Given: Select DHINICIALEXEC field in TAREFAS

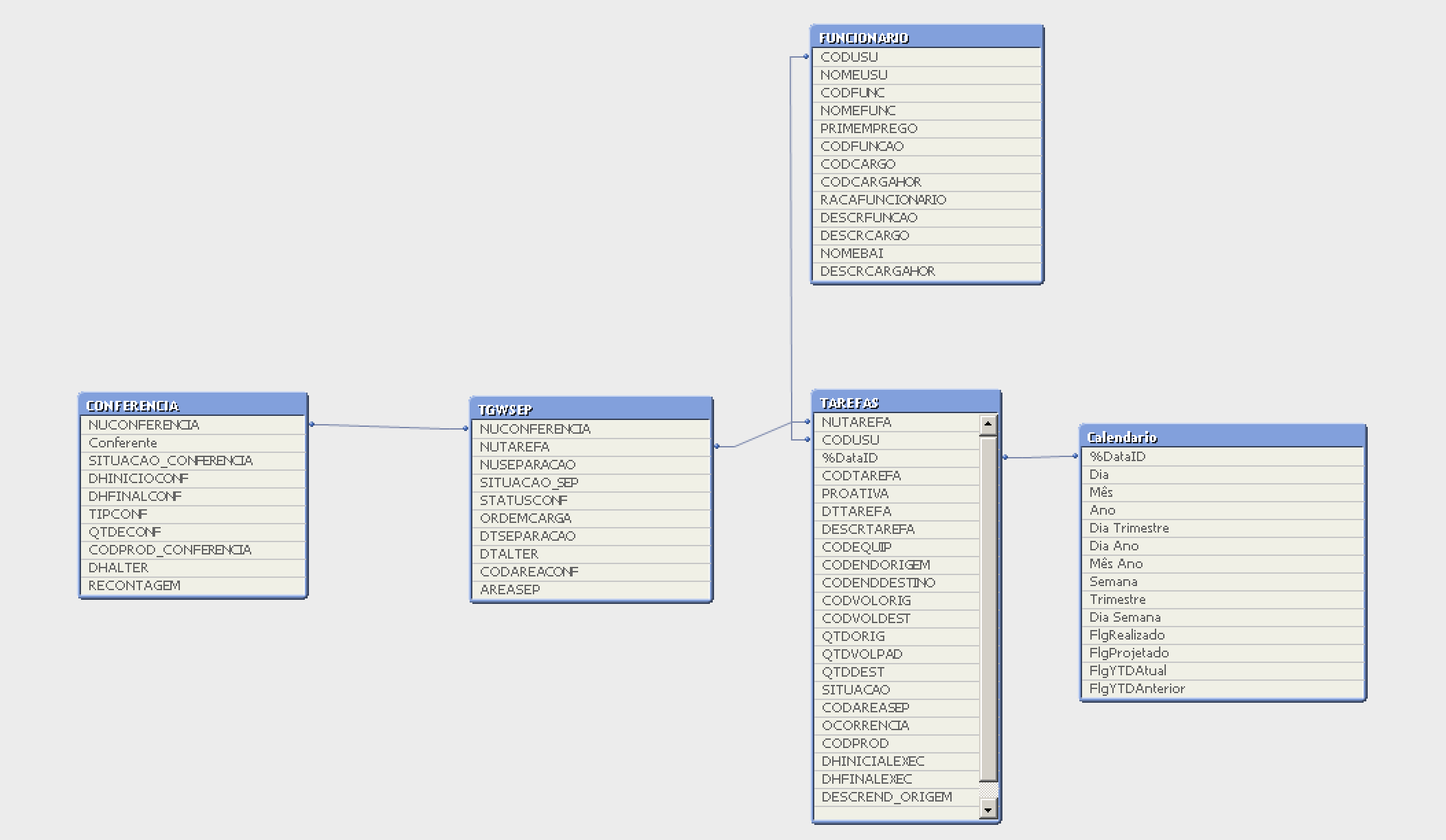Looking at the screenshot, I should tap(873, 761).
